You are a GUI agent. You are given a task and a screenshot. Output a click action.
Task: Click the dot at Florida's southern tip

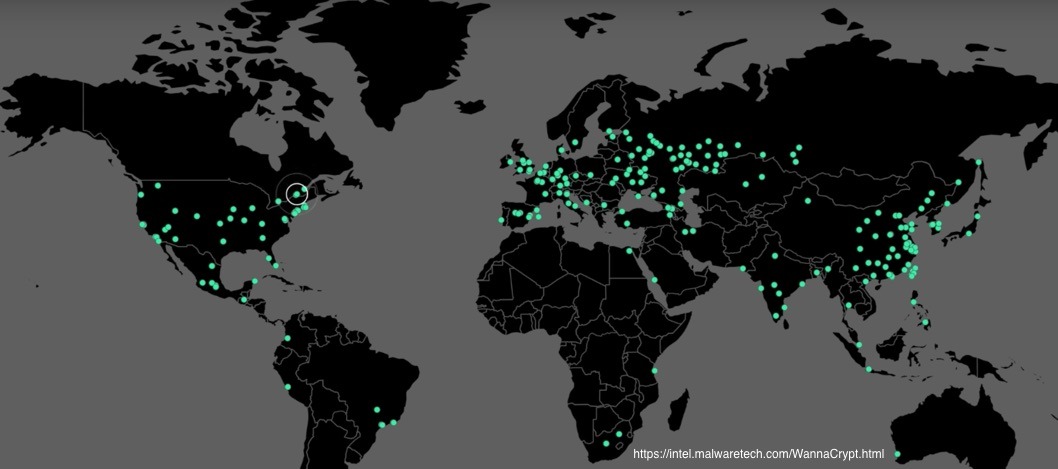point(278,266)
